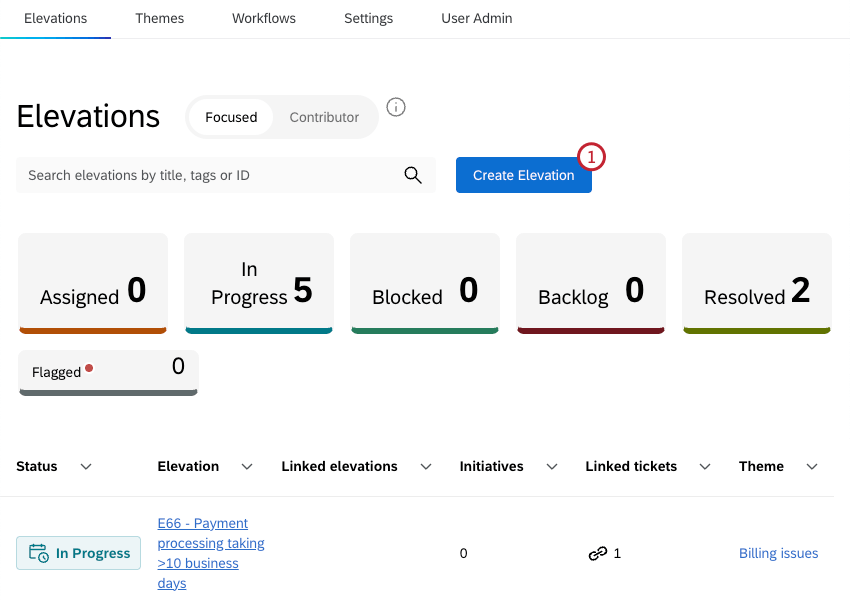This screenshot has width=850, height=600.
Task: Go to the Themes tab
Action: (159, 18)
